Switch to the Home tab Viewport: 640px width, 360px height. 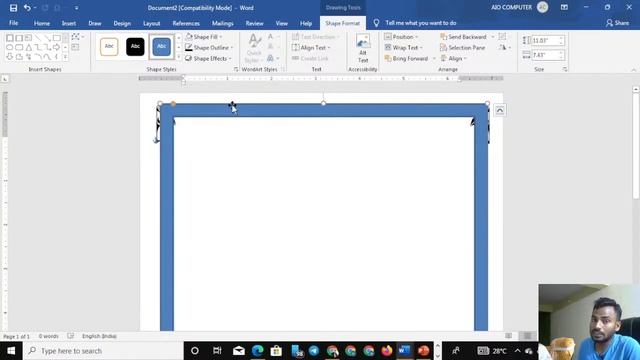click(x=42, y=23)
